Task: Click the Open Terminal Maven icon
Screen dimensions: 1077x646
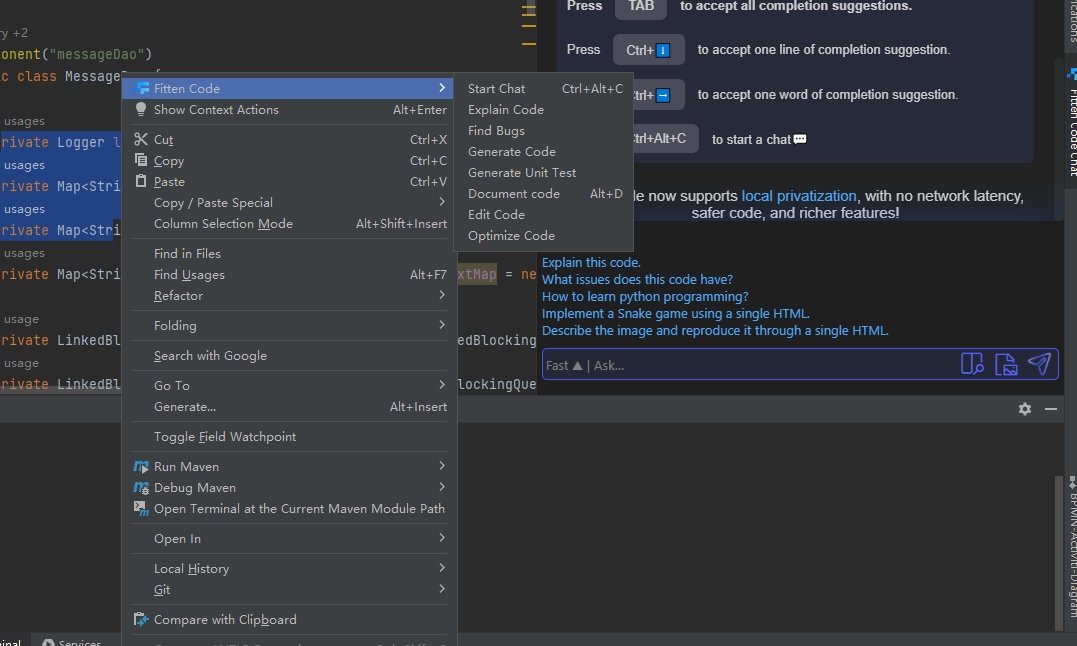Action: 141,509
